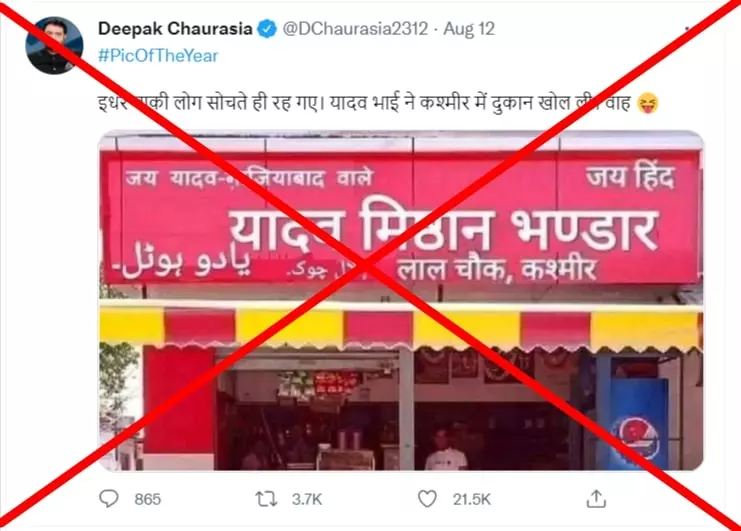View the 21.5K likes count
The image size is (741, 531).
pyautogui.click(x=472, y=499)
